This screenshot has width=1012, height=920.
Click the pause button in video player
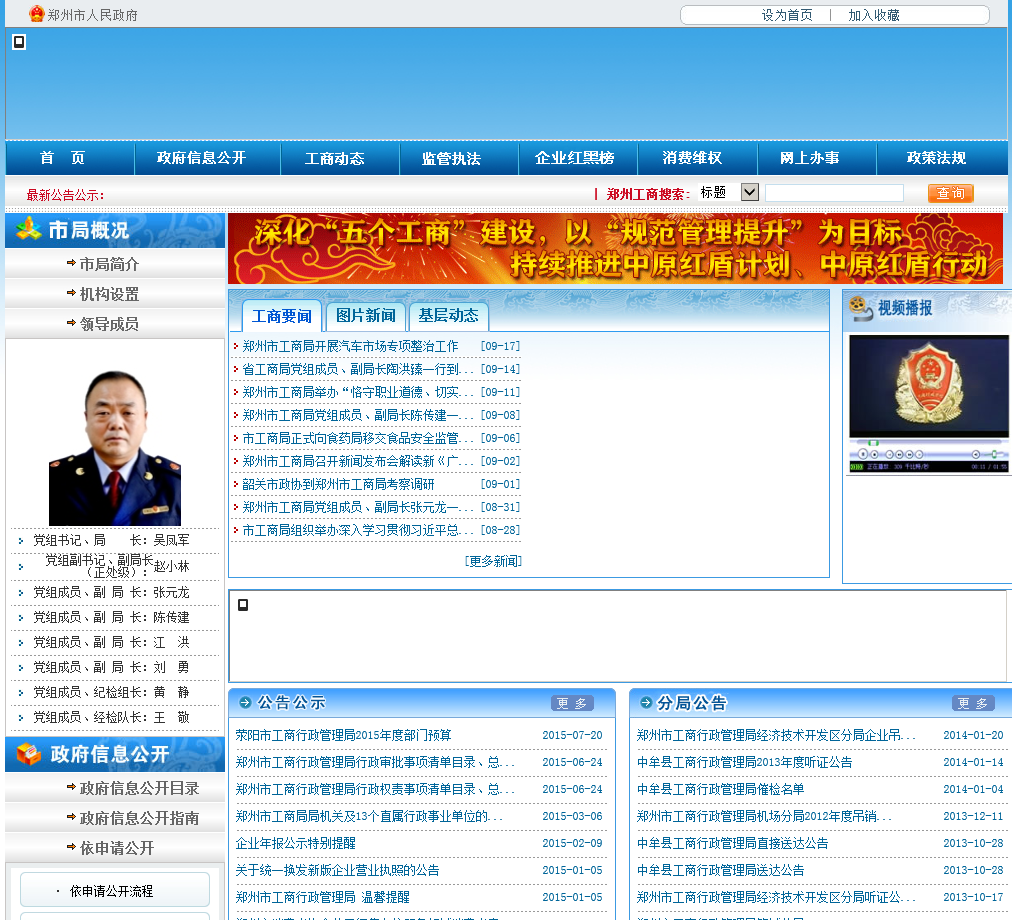point(863,455)
